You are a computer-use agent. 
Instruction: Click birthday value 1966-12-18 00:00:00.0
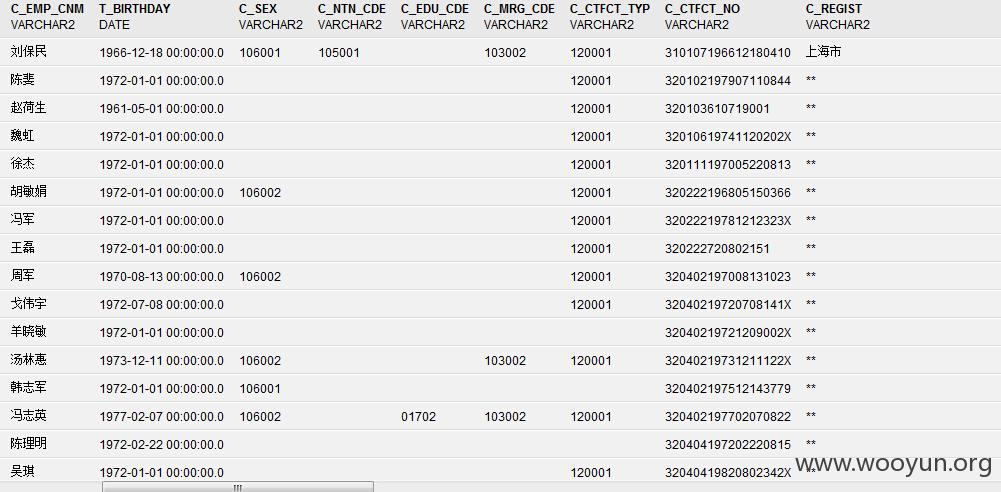coord(162,53)
